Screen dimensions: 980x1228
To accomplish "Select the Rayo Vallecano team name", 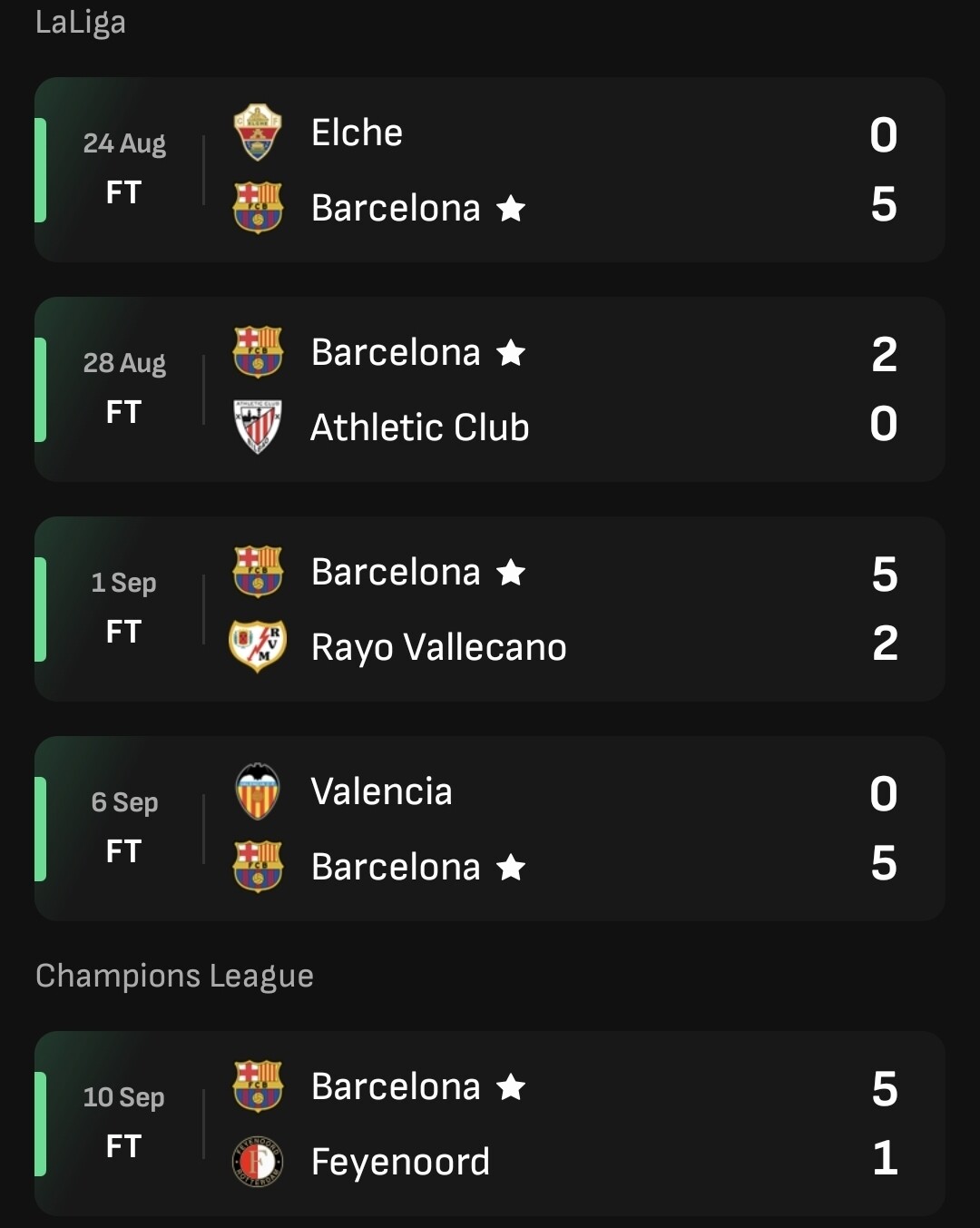I will [438, 647].
